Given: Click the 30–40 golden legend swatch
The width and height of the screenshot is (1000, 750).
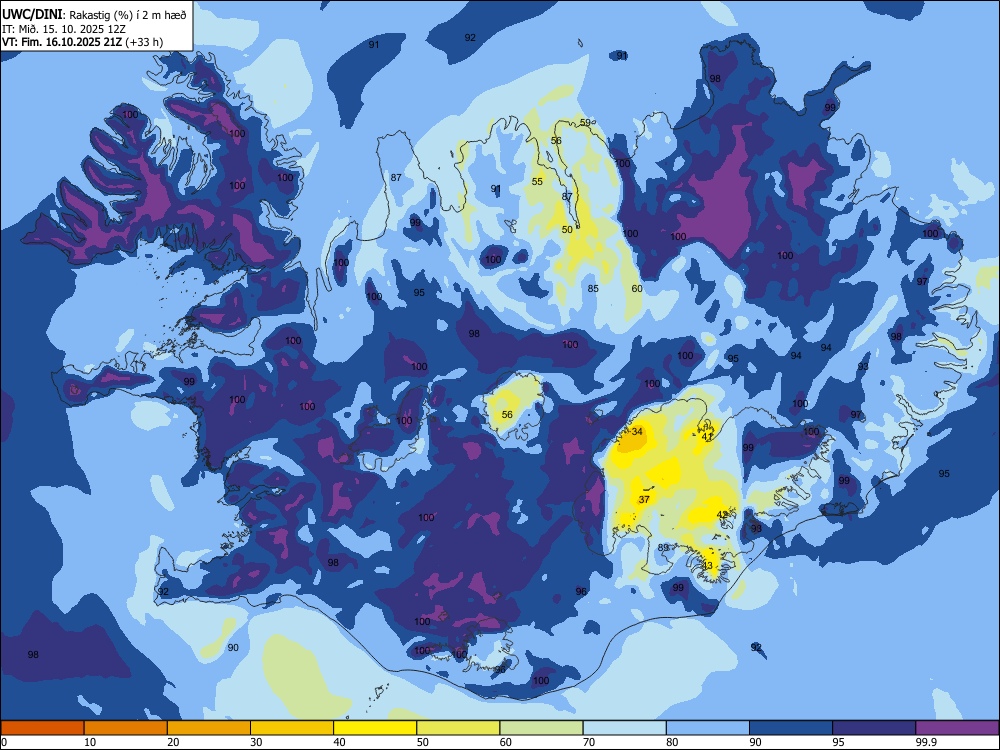Looking at the screenshot, I should tap(292, 728).
